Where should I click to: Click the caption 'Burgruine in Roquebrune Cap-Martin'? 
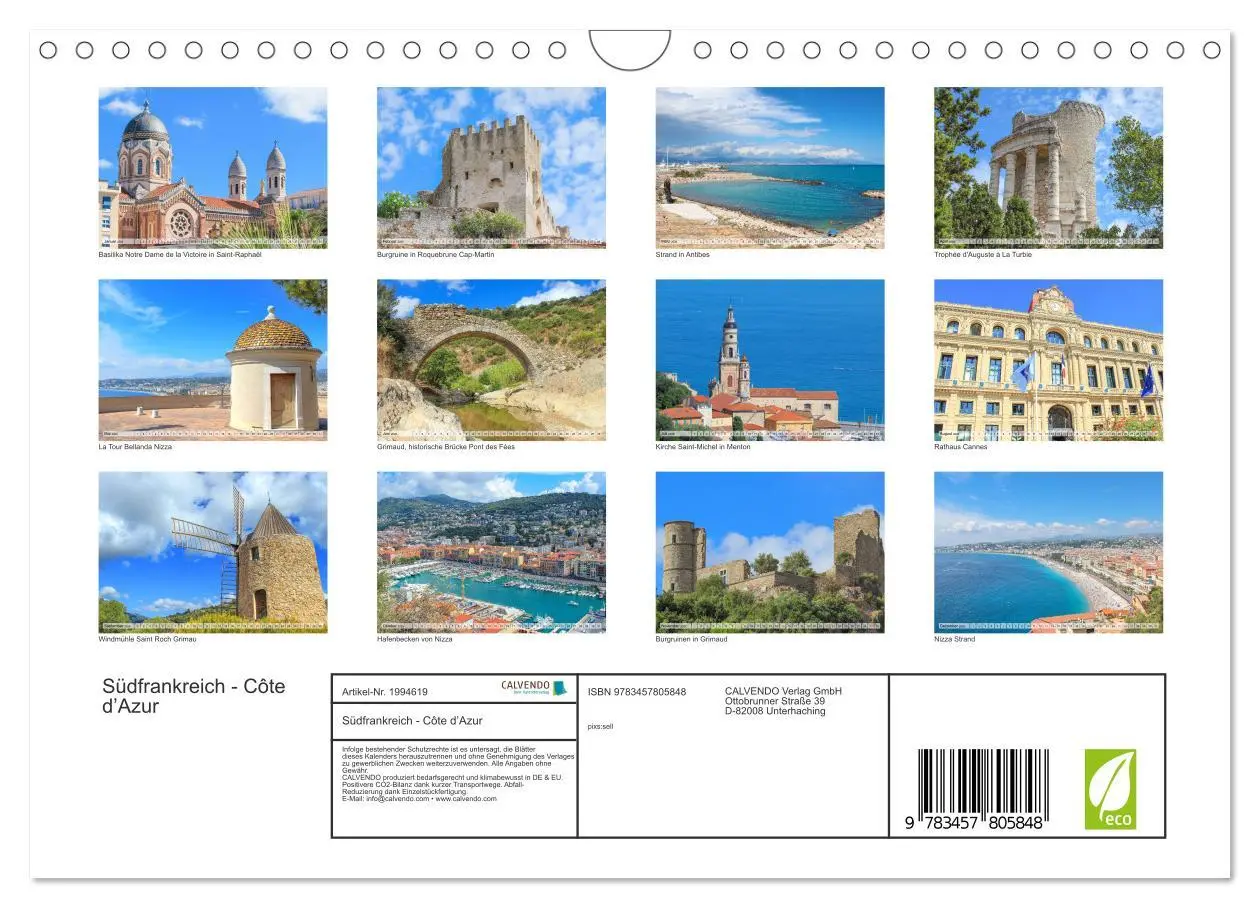(435, 254)
